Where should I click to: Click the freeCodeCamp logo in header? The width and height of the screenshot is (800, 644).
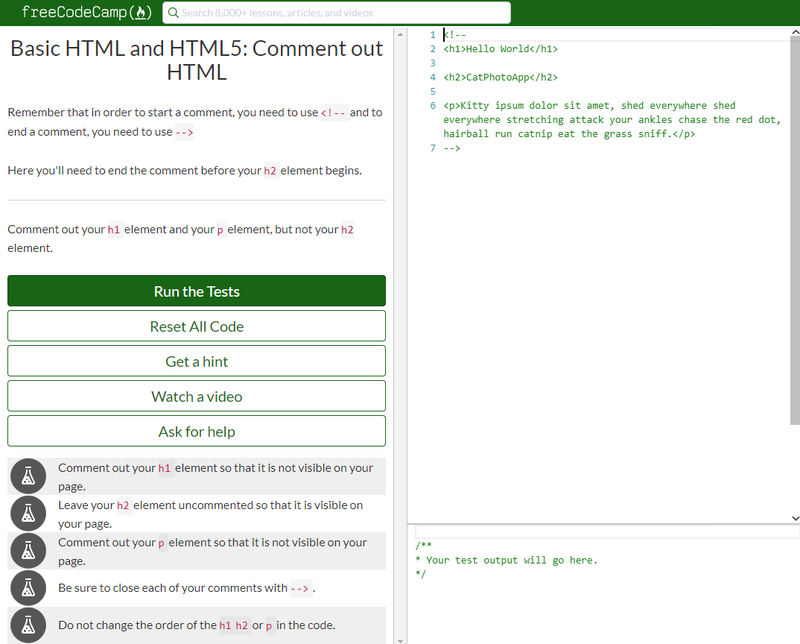coord(87,12)
